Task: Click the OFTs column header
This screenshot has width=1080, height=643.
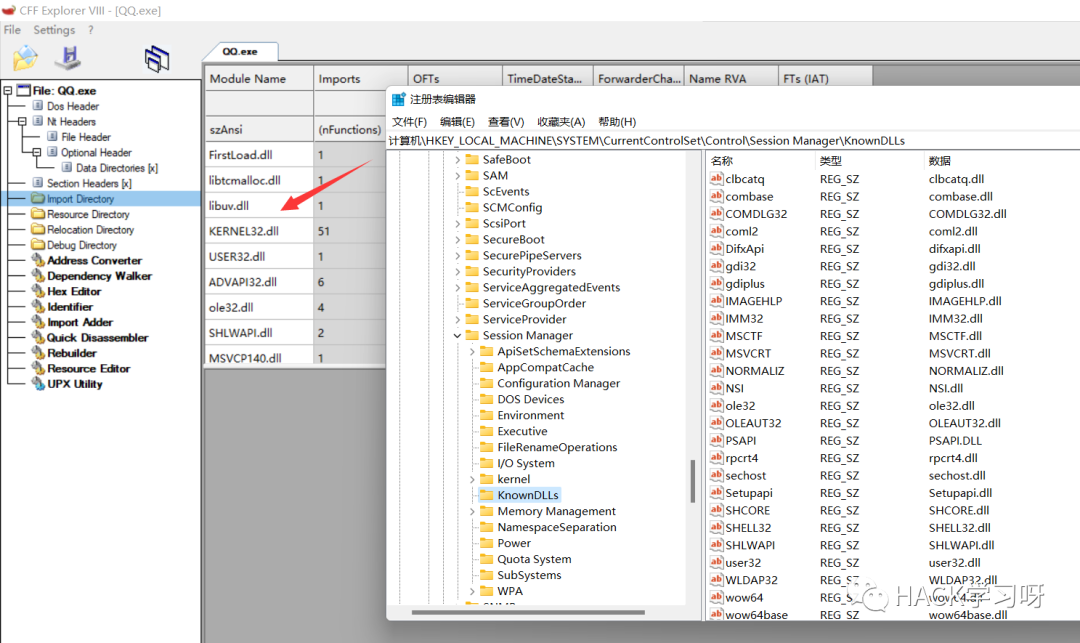Action: coord(455,78)
